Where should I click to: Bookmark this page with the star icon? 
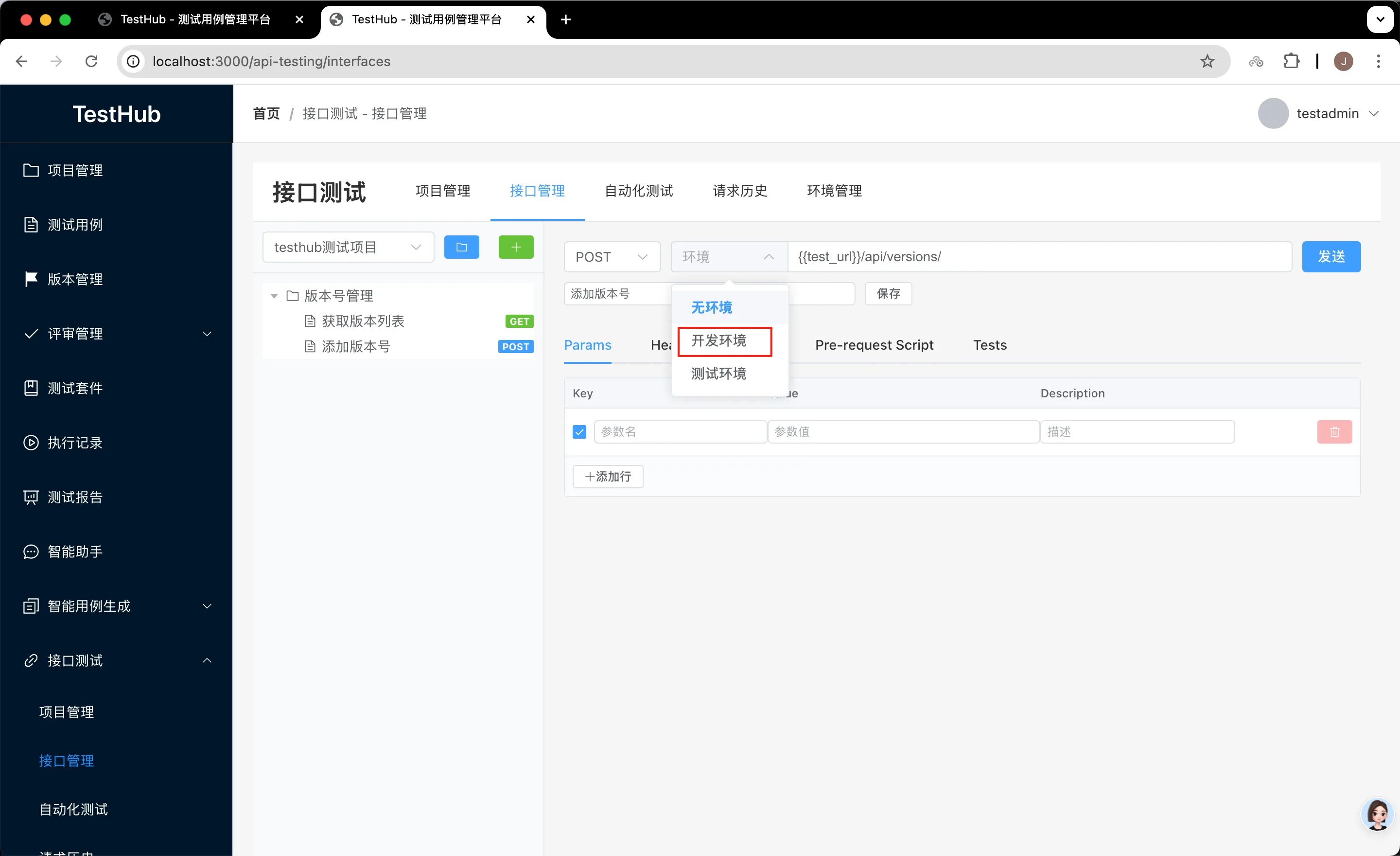[x=1207, y=61]
